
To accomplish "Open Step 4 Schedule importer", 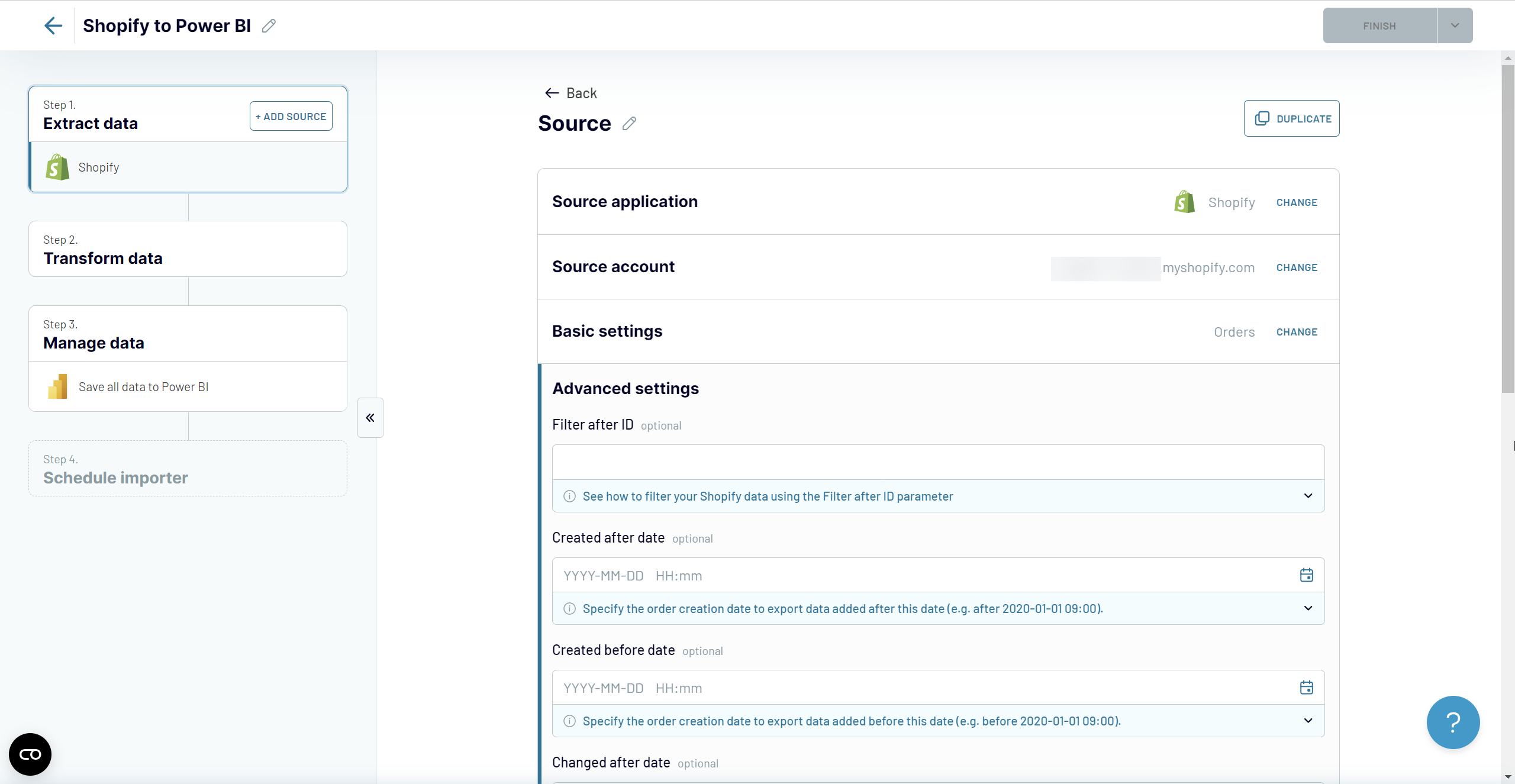I will 188,469.
